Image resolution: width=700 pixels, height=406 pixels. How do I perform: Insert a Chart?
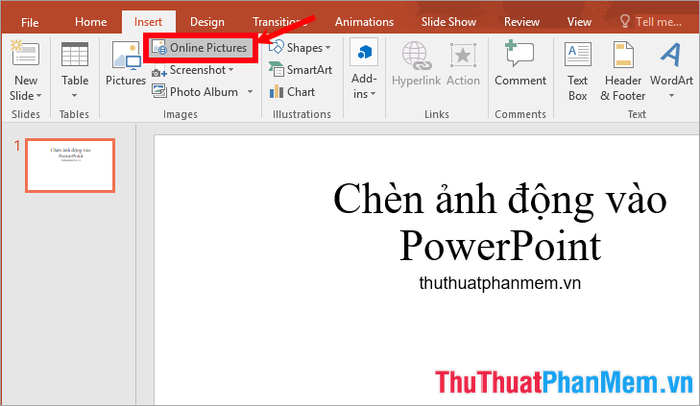[x=292, y=92]
